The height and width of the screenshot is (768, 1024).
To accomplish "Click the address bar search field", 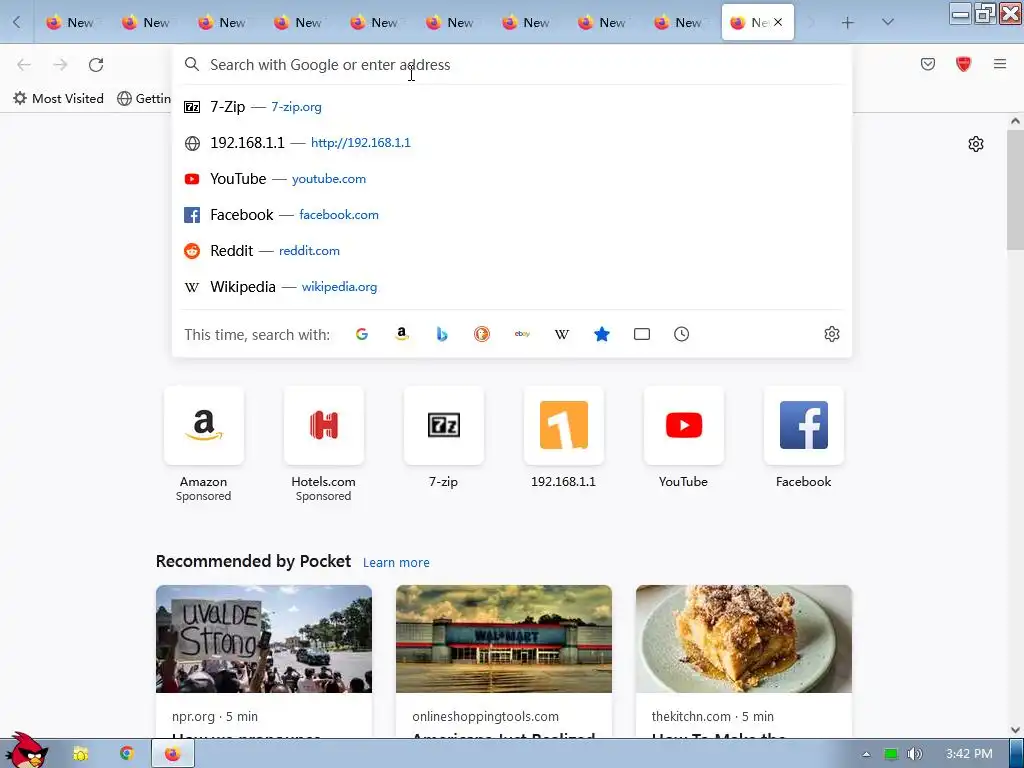I will tap(512, 65).
